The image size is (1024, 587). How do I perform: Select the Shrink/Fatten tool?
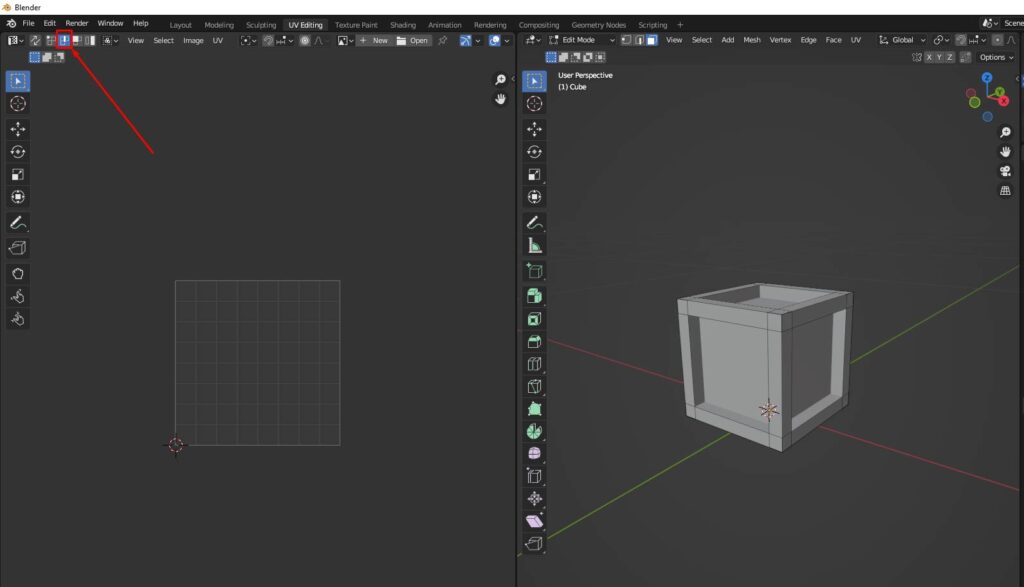534,499
